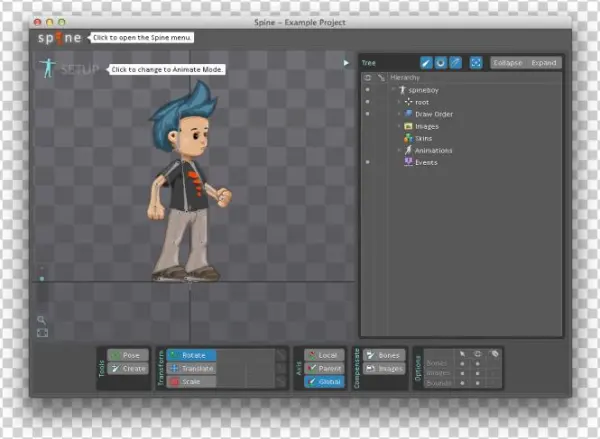Viewport: 600px width, 439px height.
Task: Click the zoom magnifier icon in viewport
Action: pos(42,320)
